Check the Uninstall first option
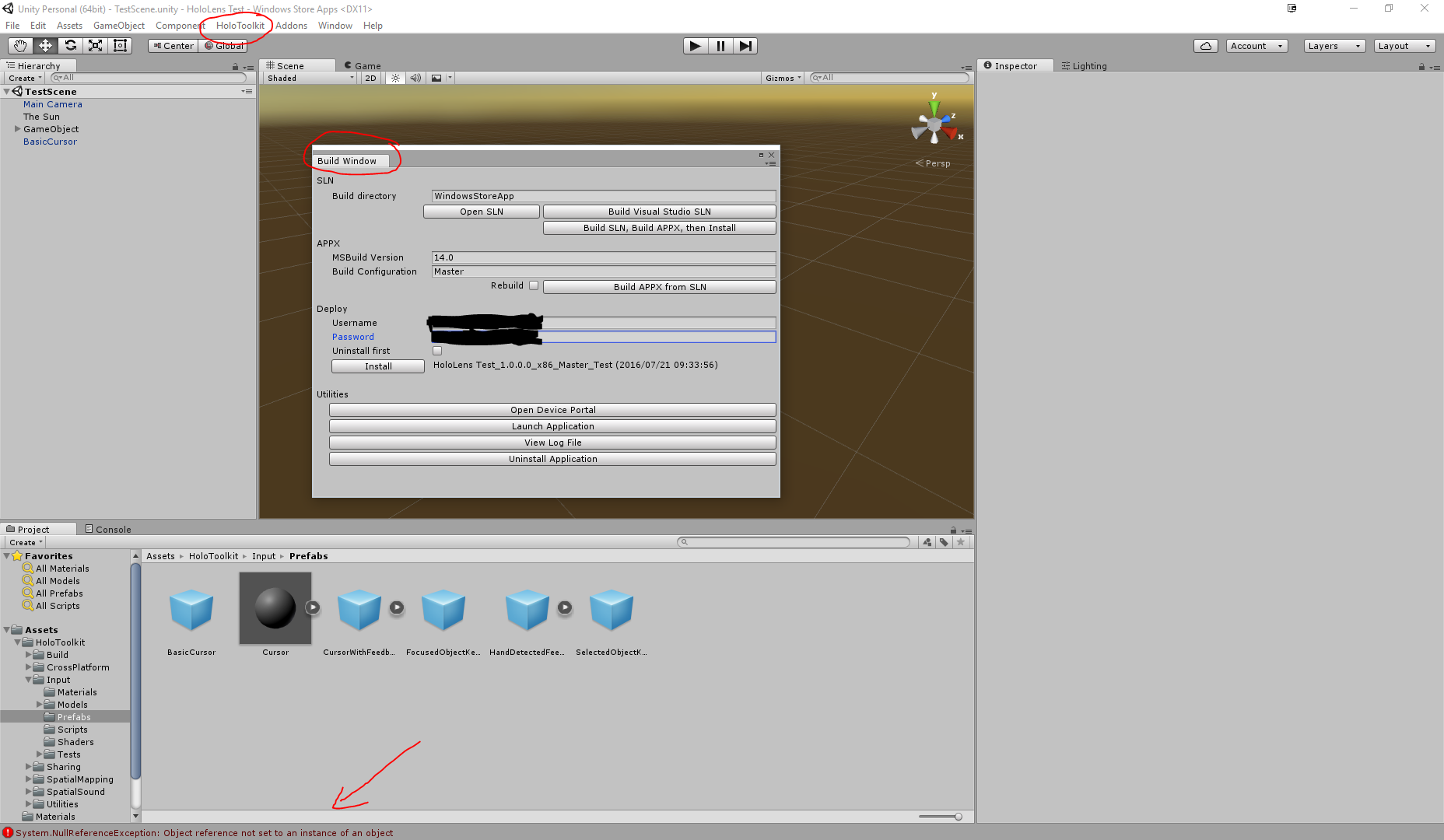The image size is (1444, 840). [x=437, y=350]
